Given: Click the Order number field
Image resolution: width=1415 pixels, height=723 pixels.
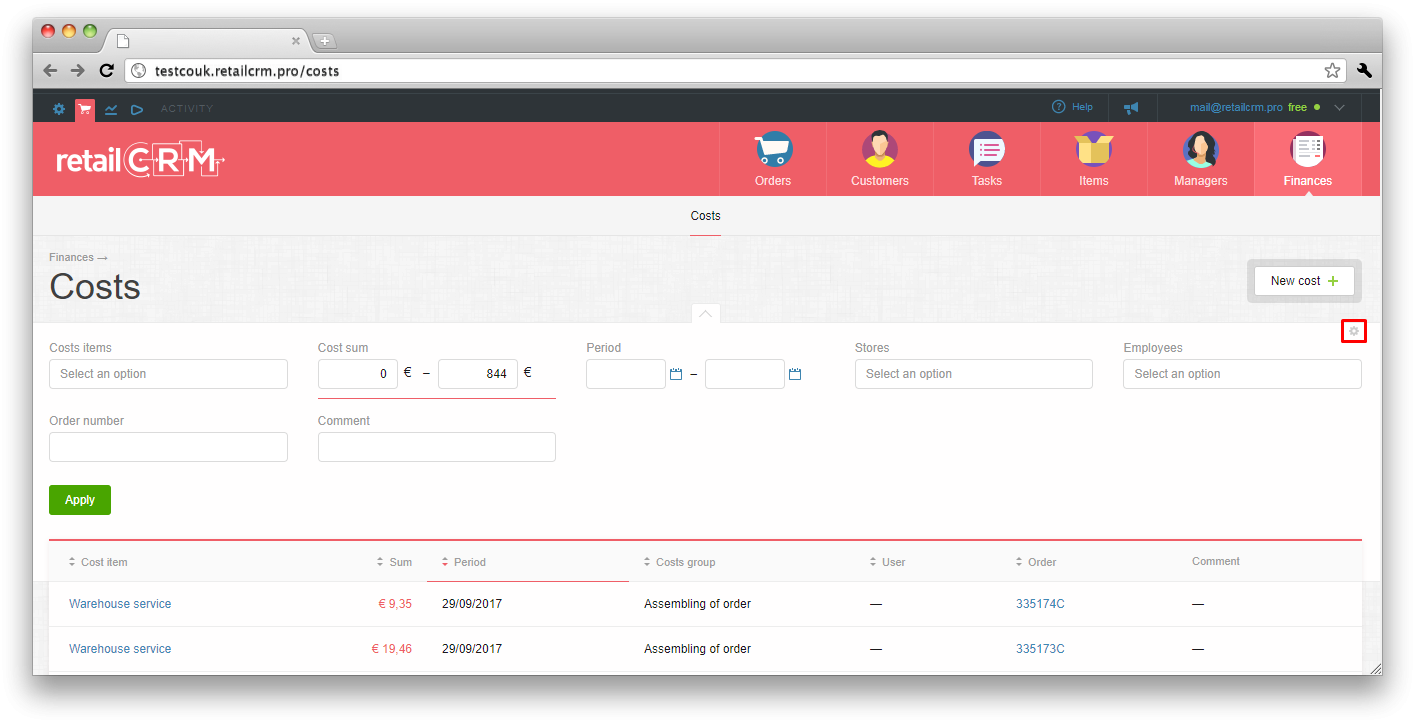Looking at the screenshot, I should (x=168, y=447).
